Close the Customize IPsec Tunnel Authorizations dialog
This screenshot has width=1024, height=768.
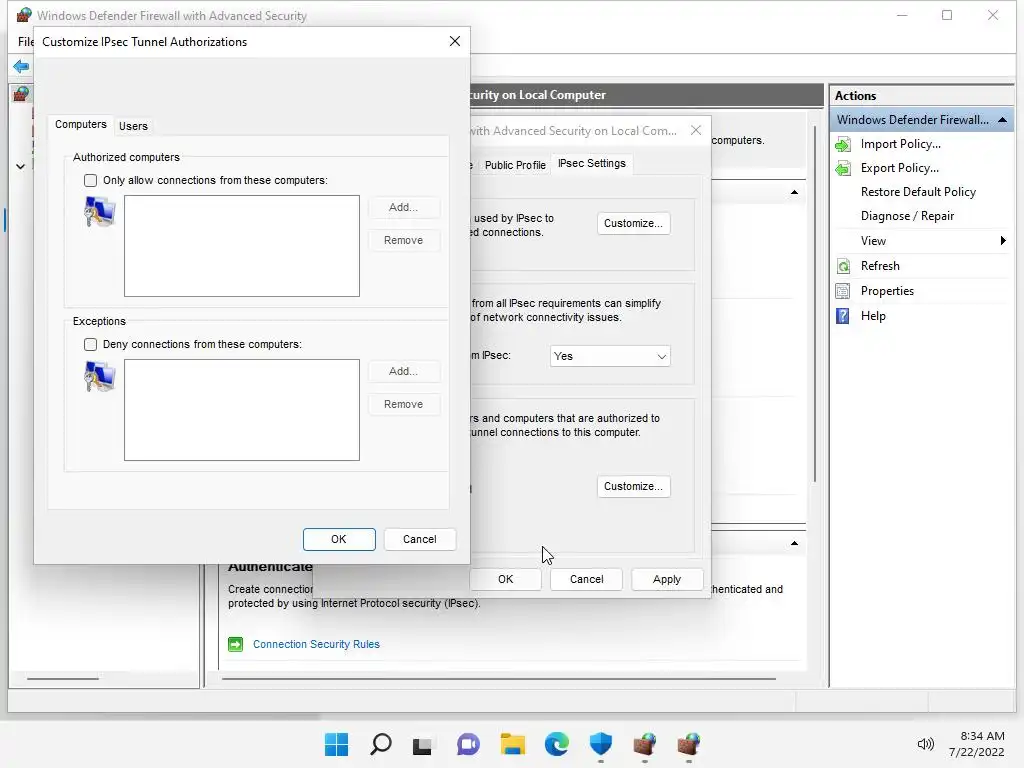coord(455,41)
